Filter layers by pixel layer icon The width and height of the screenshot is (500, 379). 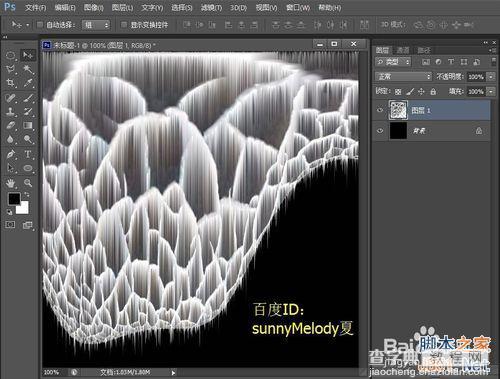426,62
